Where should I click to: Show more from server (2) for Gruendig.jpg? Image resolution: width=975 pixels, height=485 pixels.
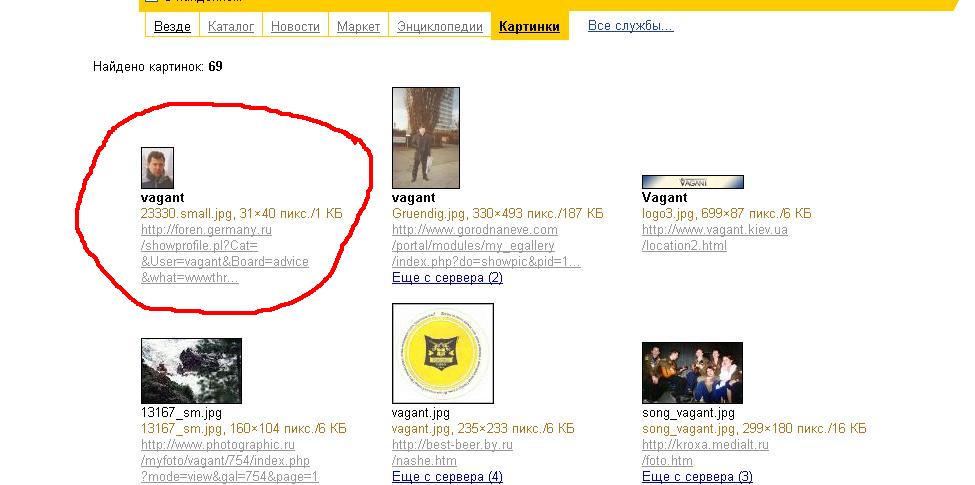(447, 278)
